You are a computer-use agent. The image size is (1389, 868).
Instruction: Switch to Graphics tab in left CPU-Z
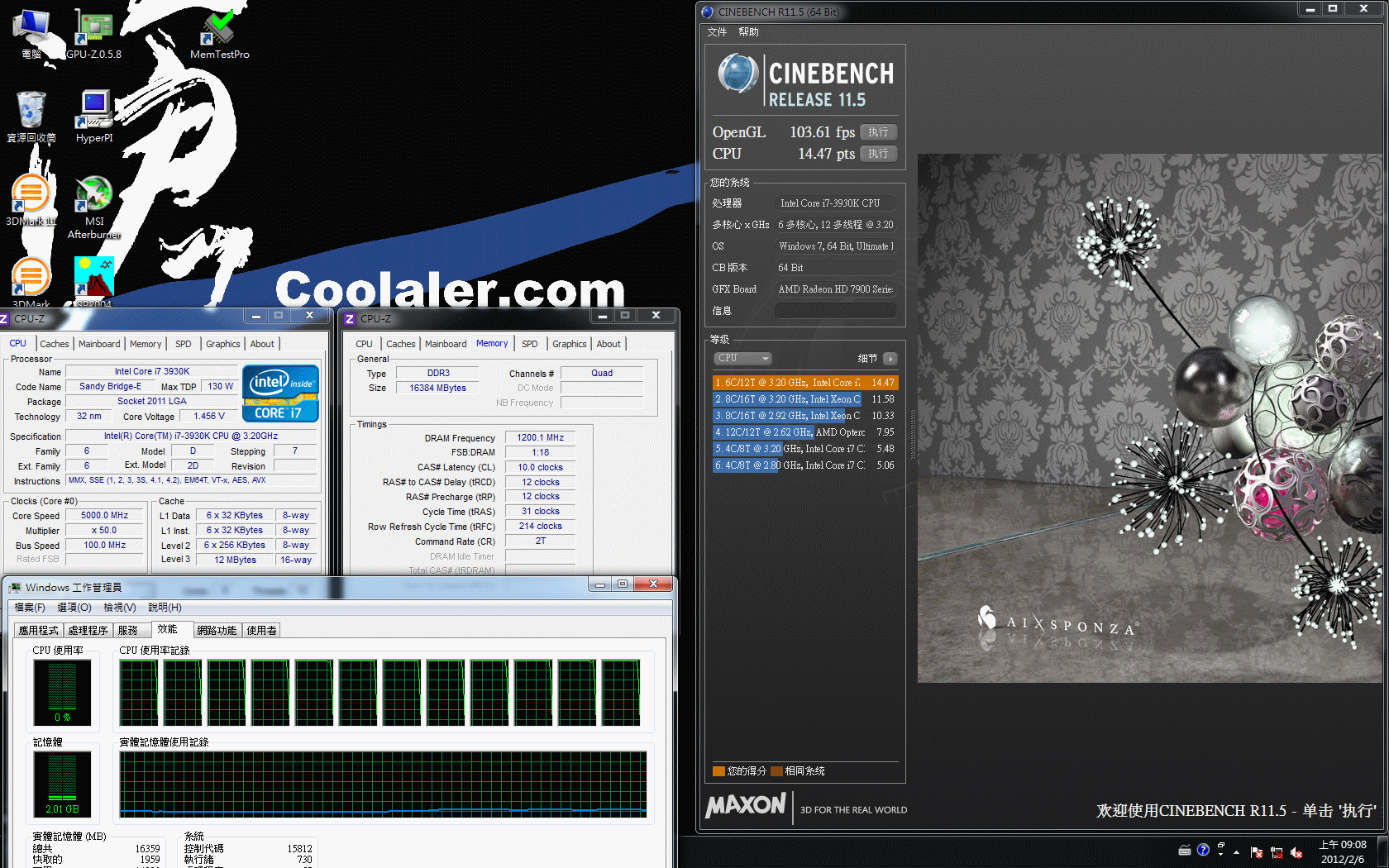click(223, 344)
